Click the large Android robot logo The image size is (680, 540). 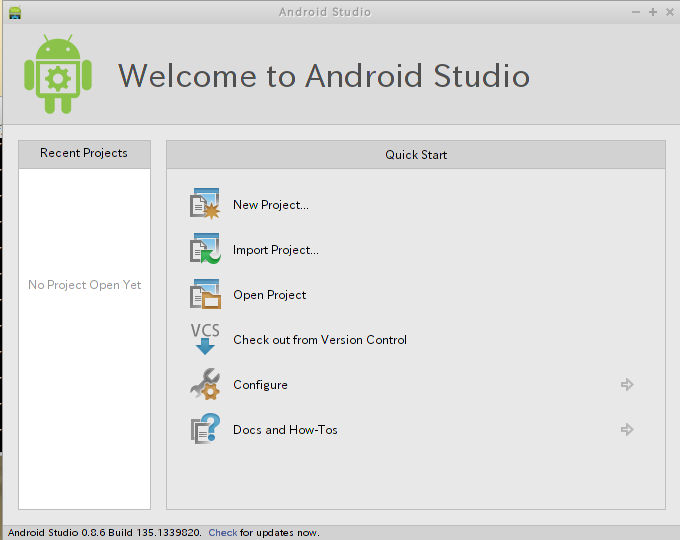(58, 74)
